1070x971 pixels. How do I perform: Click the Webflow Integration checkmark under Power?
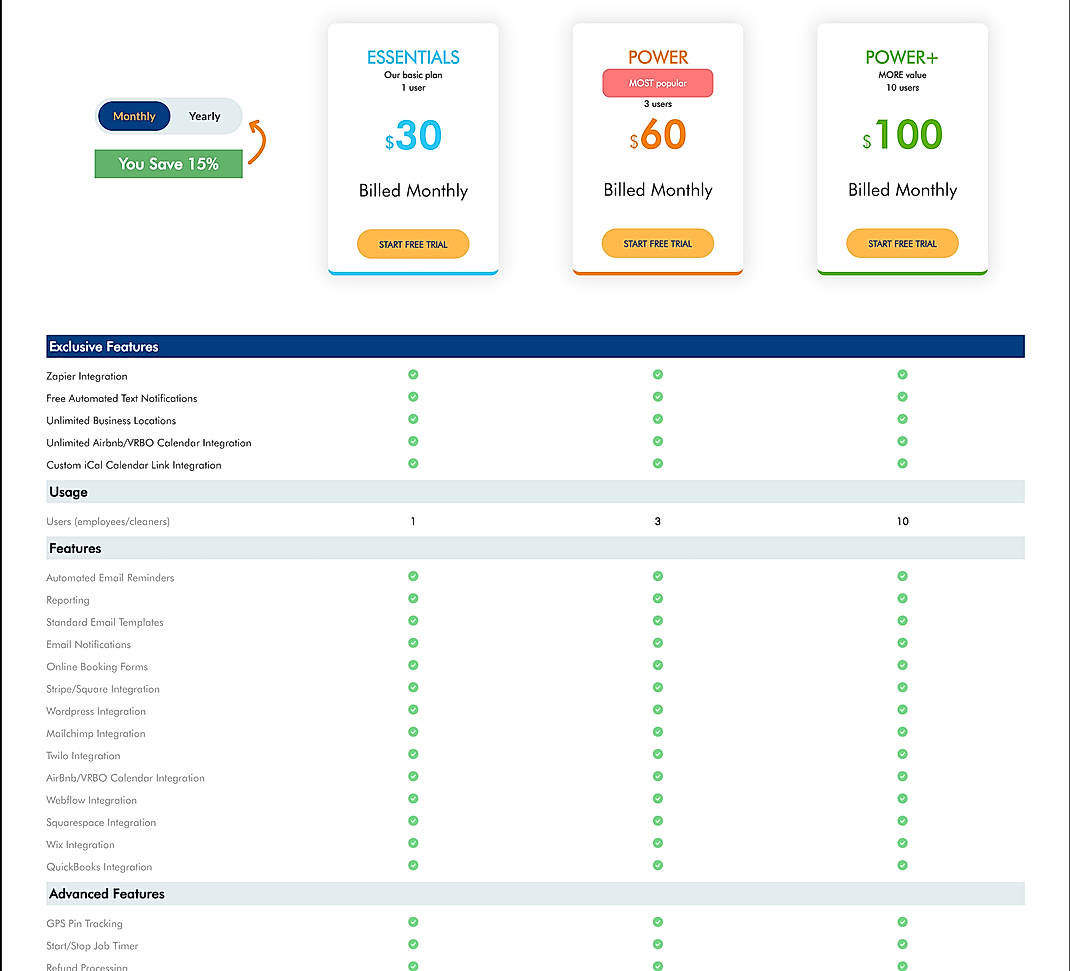pyautogui.click(x=657, y=798)
